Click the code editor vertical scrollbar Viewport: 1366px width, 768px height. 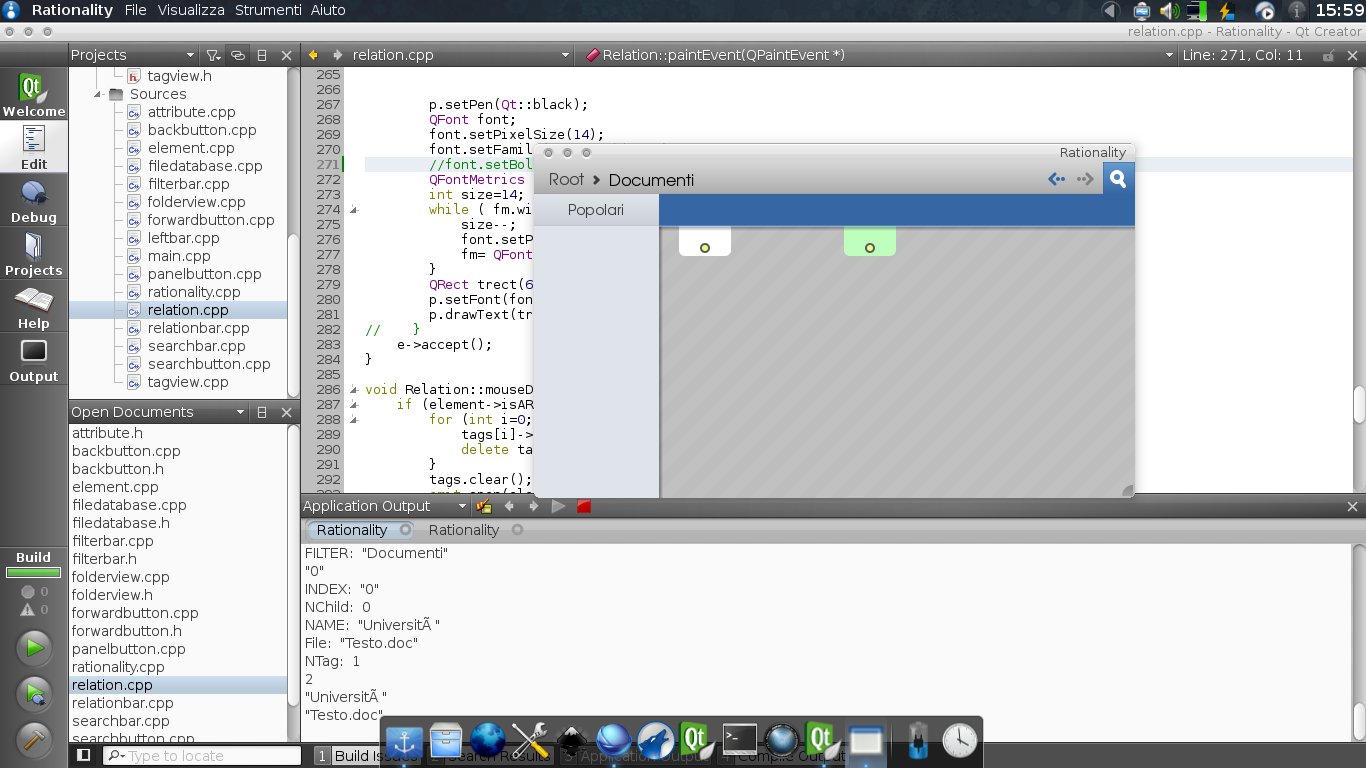(x=1359, y=403)
